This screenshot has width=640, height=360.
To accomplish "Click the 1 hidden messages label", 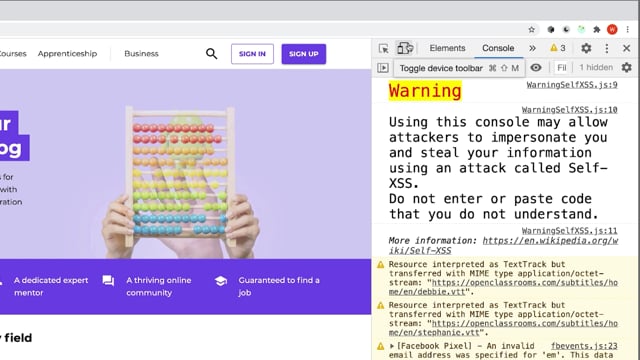I will [596, 68].
